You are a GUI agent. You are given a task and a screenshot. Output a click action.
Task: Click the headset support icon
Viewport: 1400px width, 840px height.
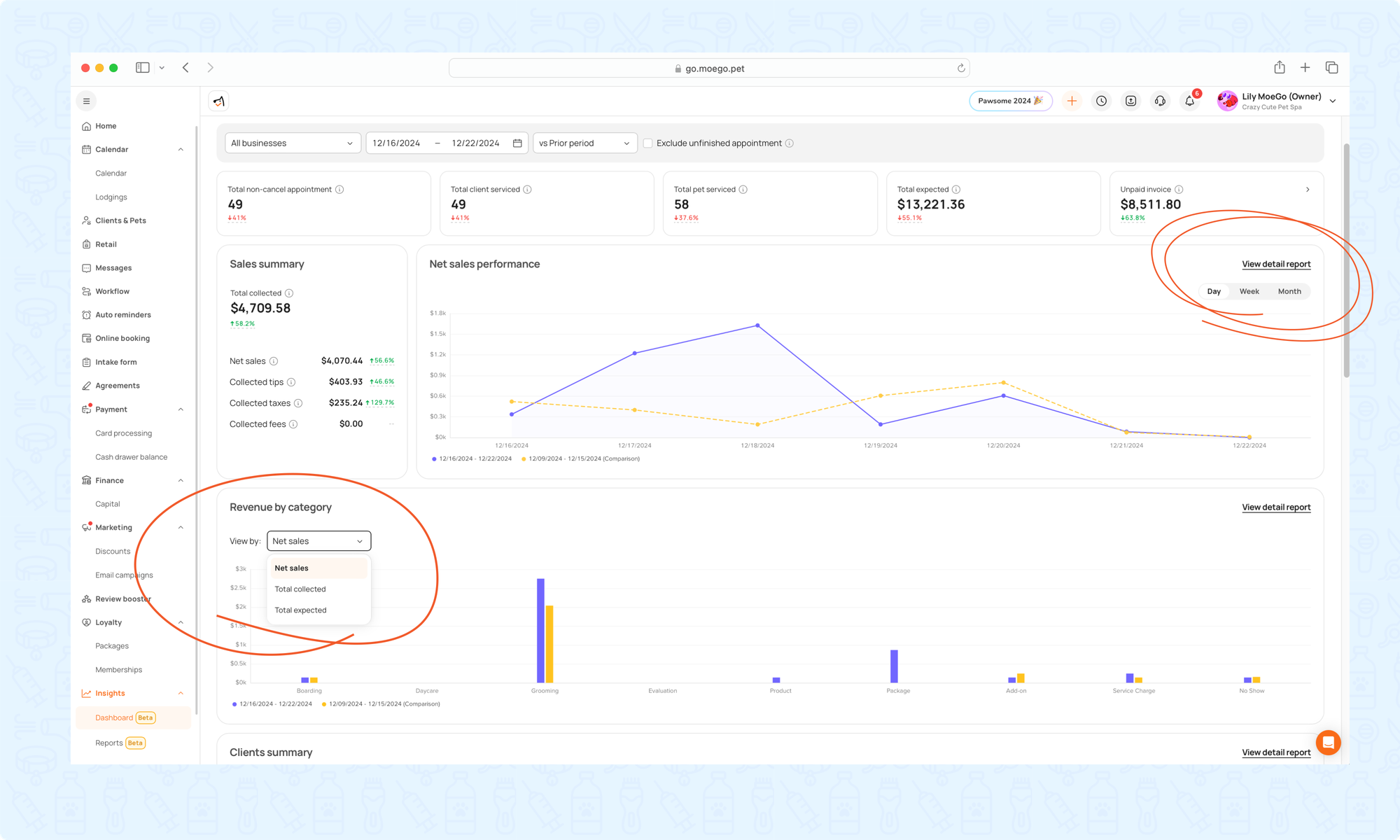tap(1160, 101)
